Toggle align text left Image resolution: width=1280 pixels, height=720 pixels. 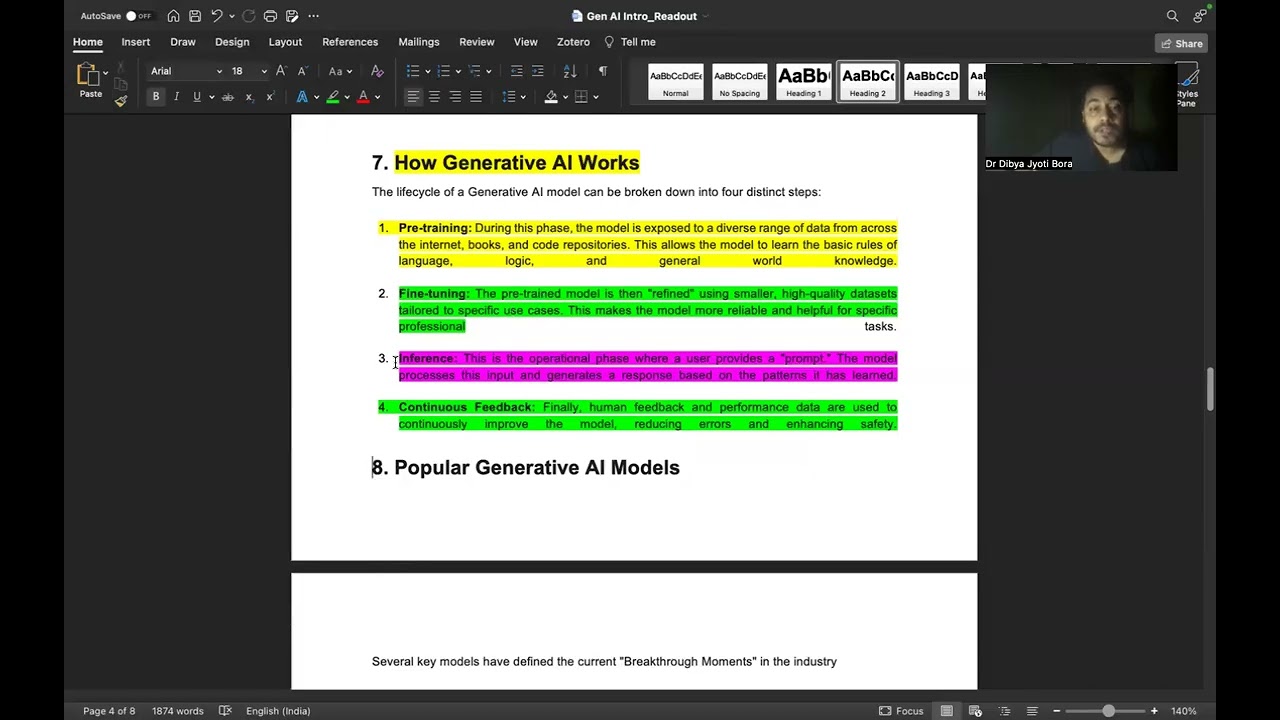[x=413, y=97]
